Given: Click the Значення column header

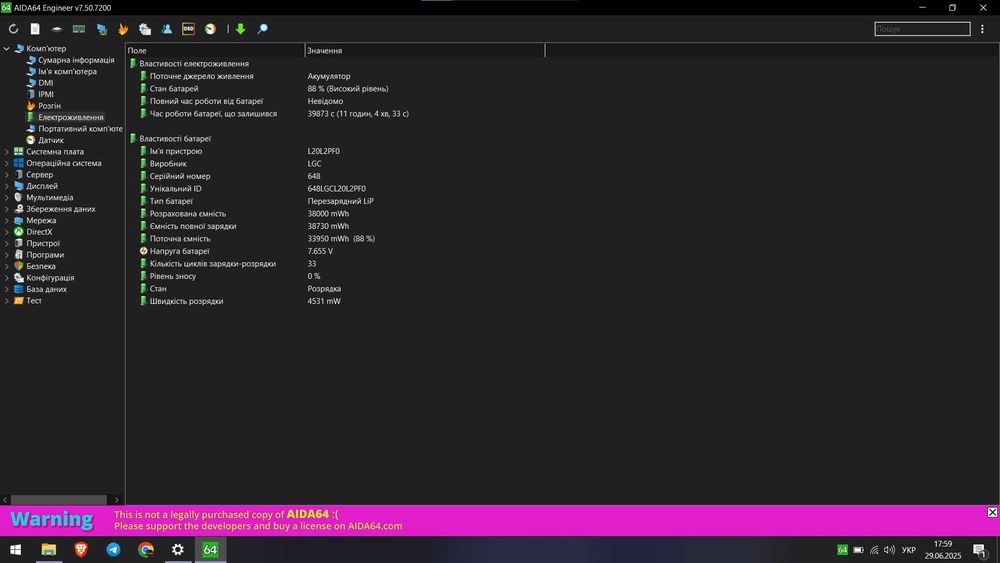Looking at the screenshot, I should 425,50.
